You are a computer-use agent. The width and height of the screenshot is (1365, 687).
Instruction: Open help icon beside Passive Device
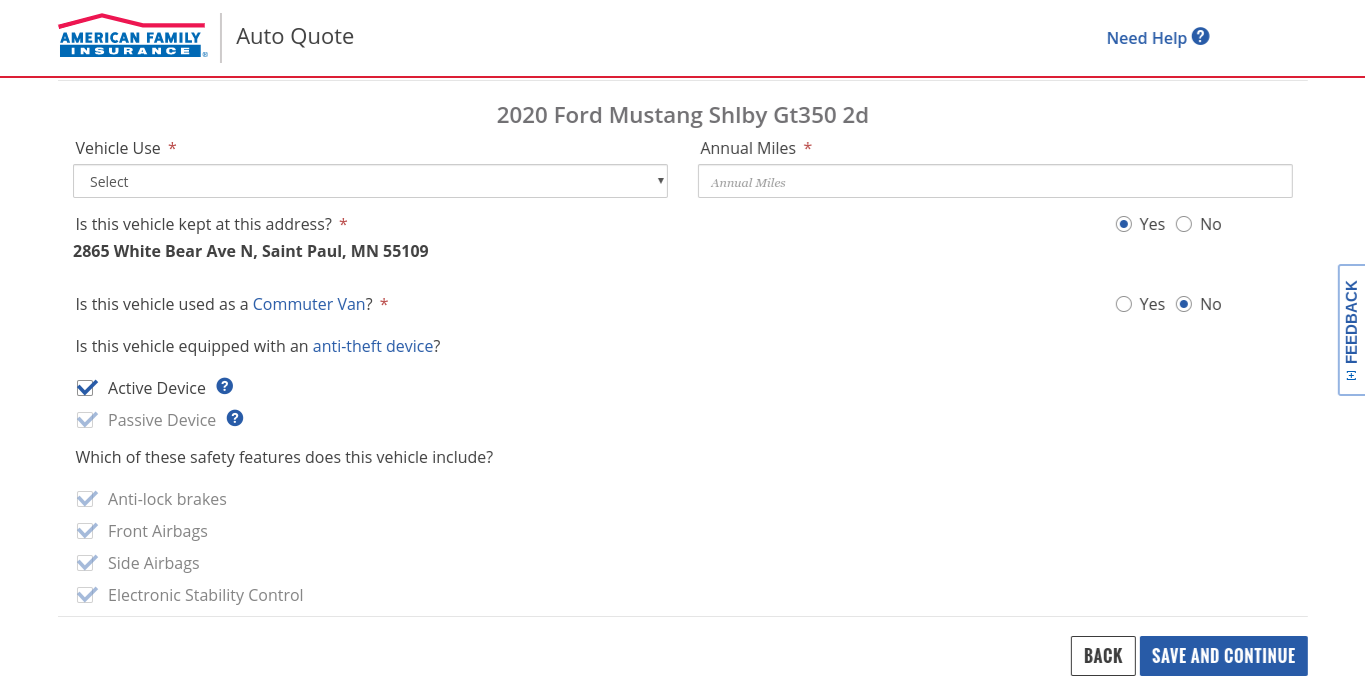[x=235, y=418]
